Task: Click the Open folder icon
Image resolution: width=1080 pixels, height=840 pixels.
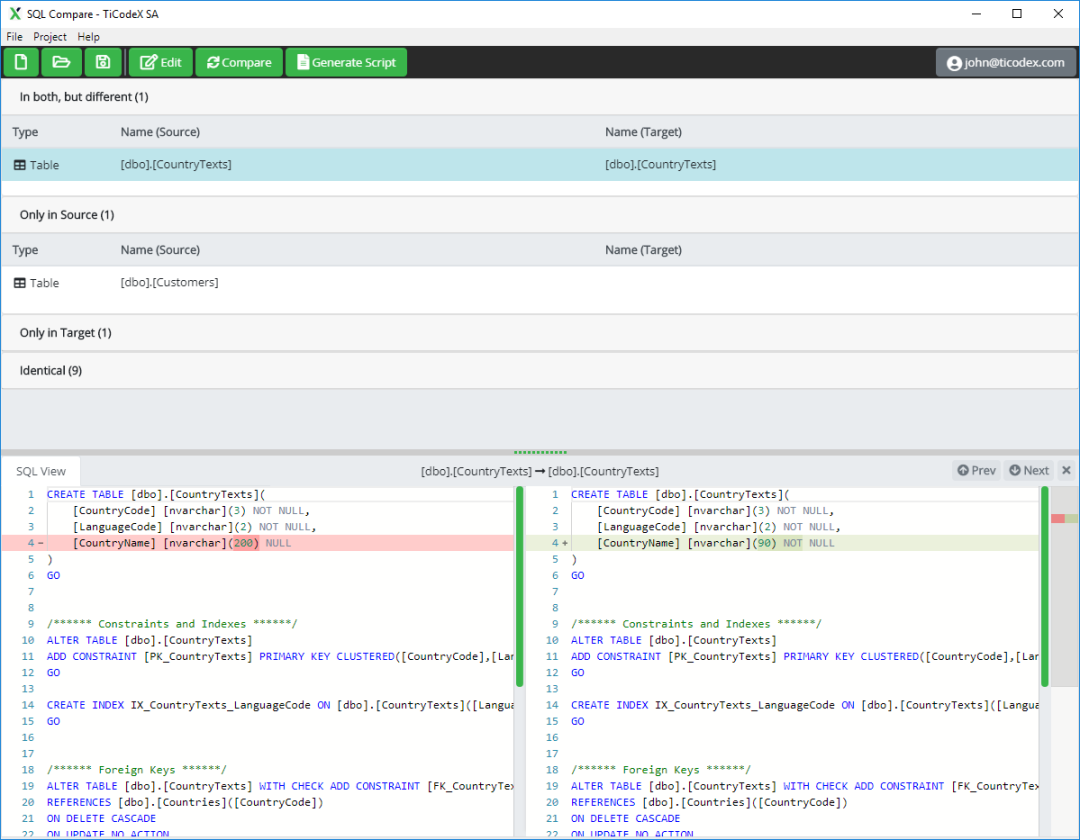Action: 61,62
